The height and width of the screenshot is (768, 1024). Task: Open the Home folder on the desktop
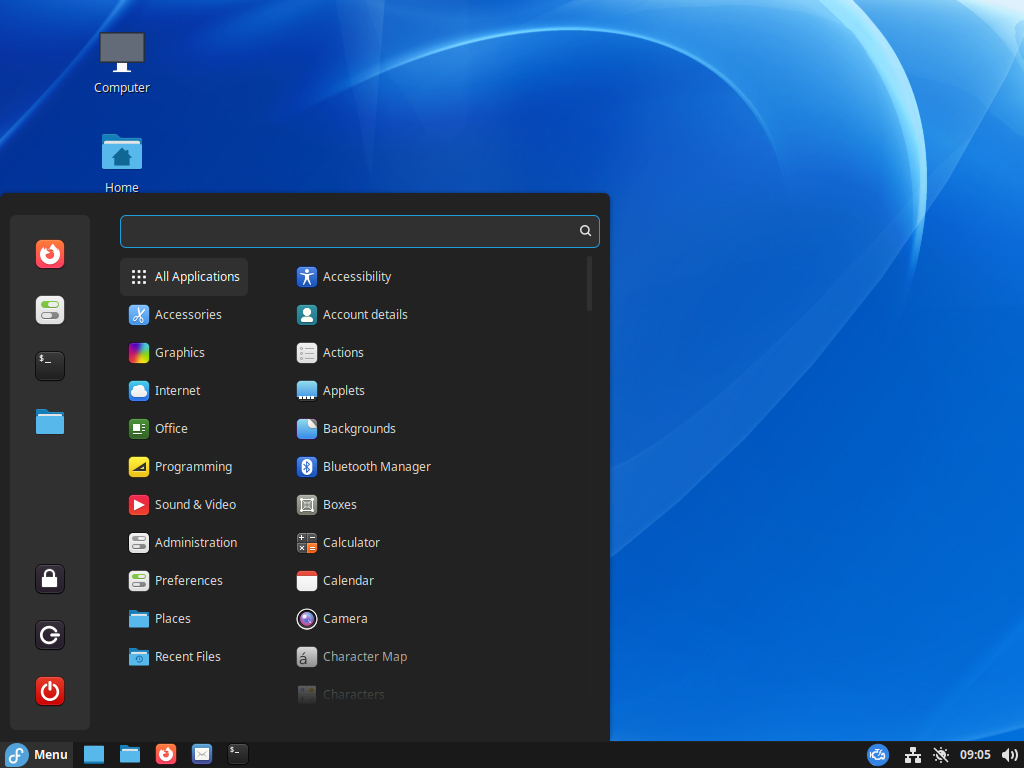[122, 162]
